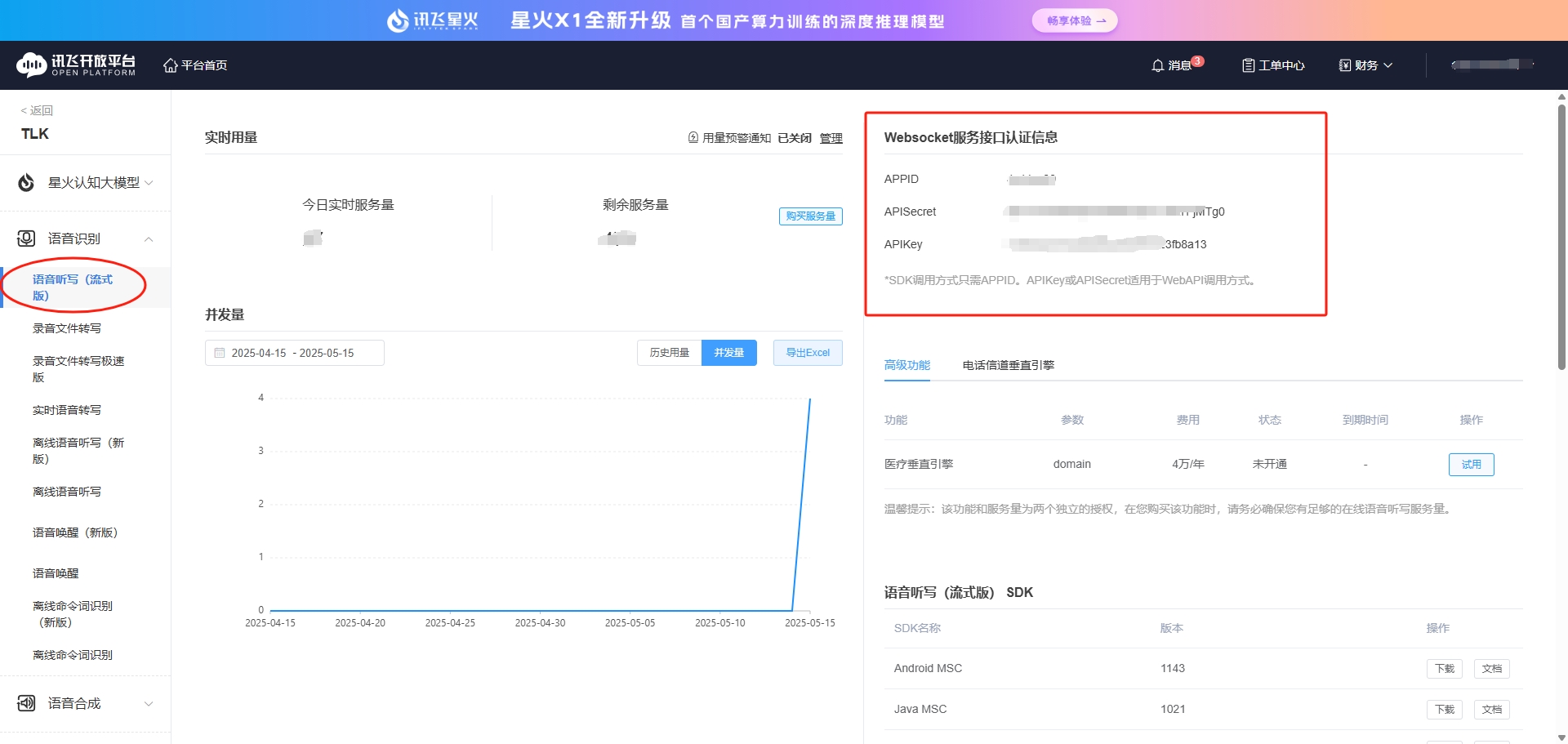Image resolution: width=1568 pixels, height=744 pixels.
Task: Switch to 电话信道垂直引擎 tab
Action: point(1008,365)
